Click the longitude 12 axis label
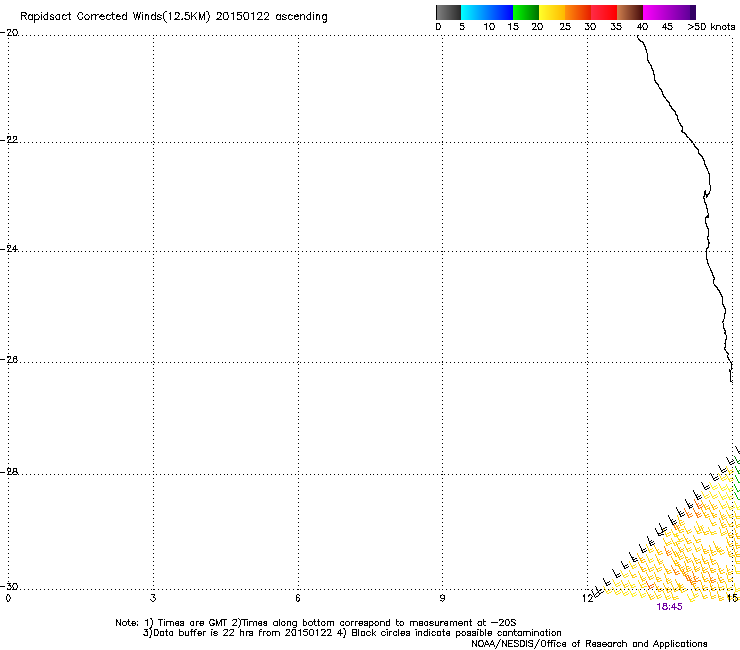This screenshot has width=740, height=650. point(587,598)
